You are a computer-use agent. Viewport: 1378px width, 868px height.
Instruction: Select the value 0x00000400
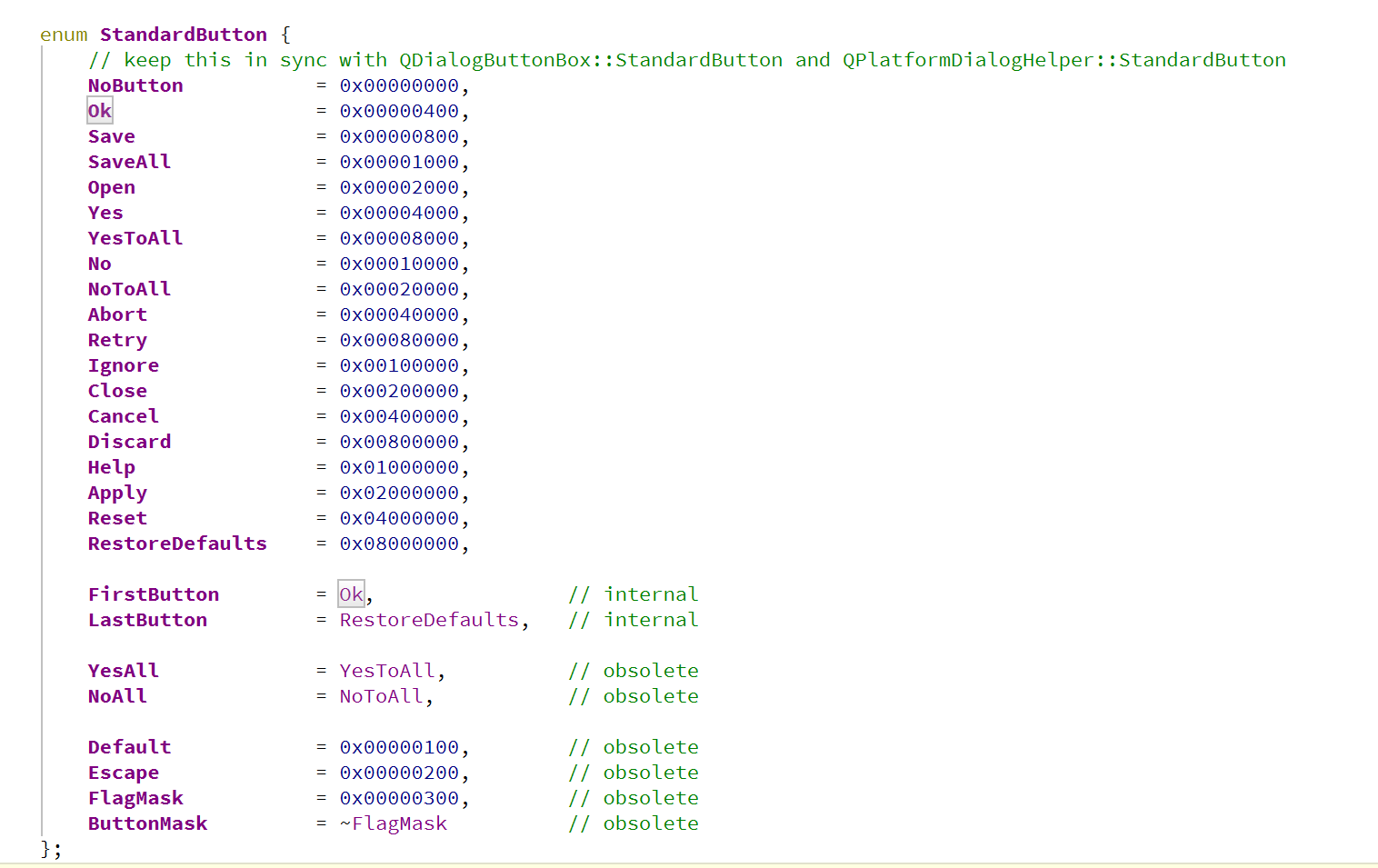[x=400, y=111]
